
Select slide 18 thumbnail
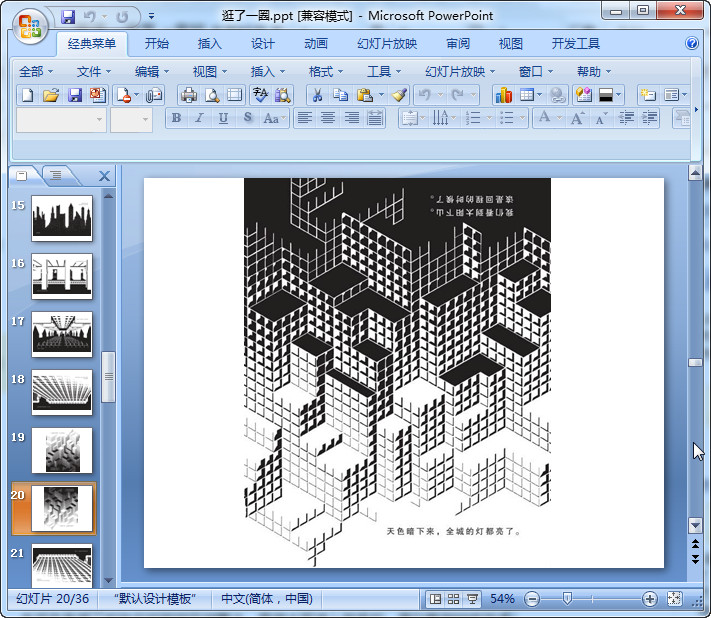62,392
